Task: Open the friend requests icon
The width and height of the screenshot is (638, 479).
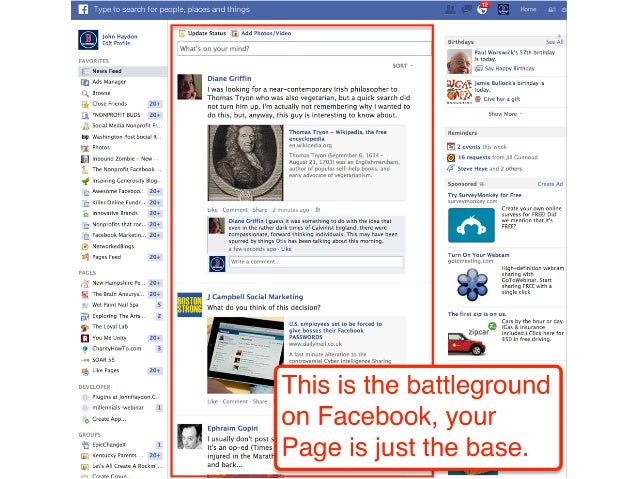Action: pos(450,9)
